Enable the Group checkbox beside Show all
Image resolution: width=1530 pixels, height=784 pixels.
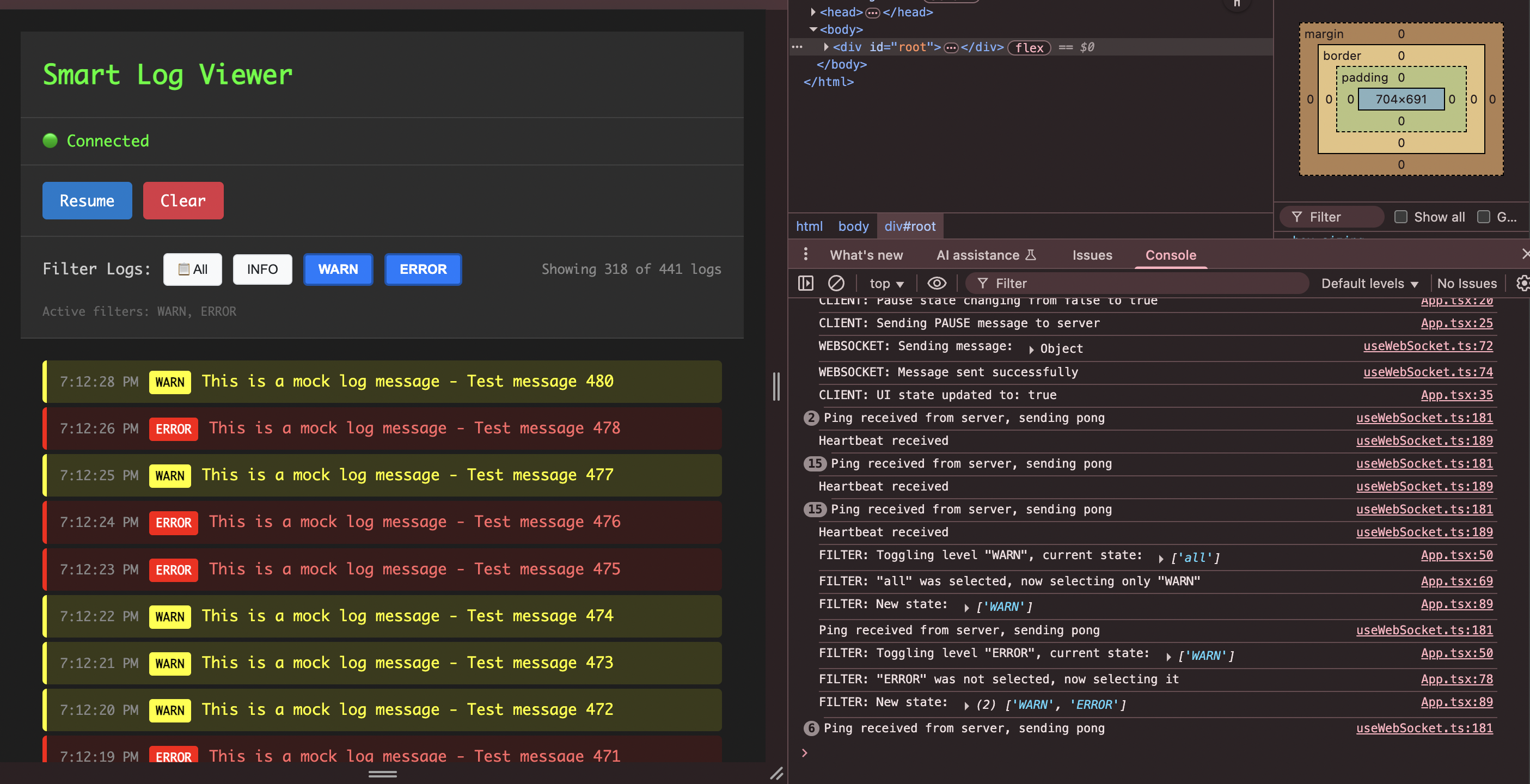(x=1483, y=217)
